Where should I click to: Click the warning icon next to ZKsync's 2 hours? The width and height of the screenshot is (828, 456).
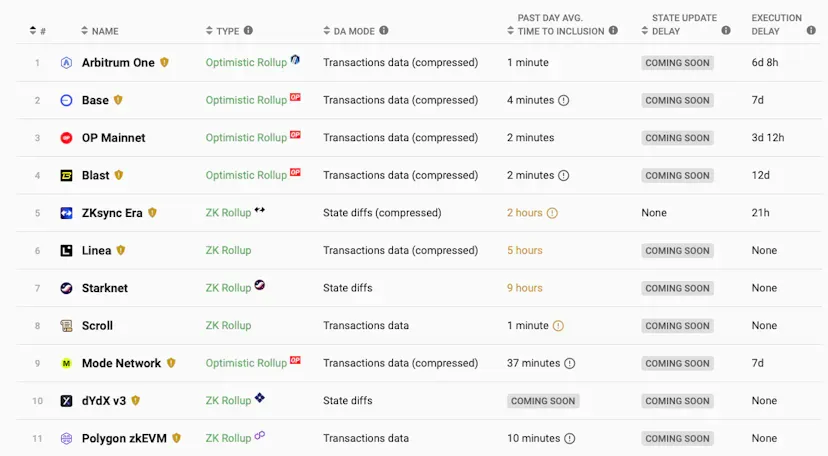click(552, 213)
